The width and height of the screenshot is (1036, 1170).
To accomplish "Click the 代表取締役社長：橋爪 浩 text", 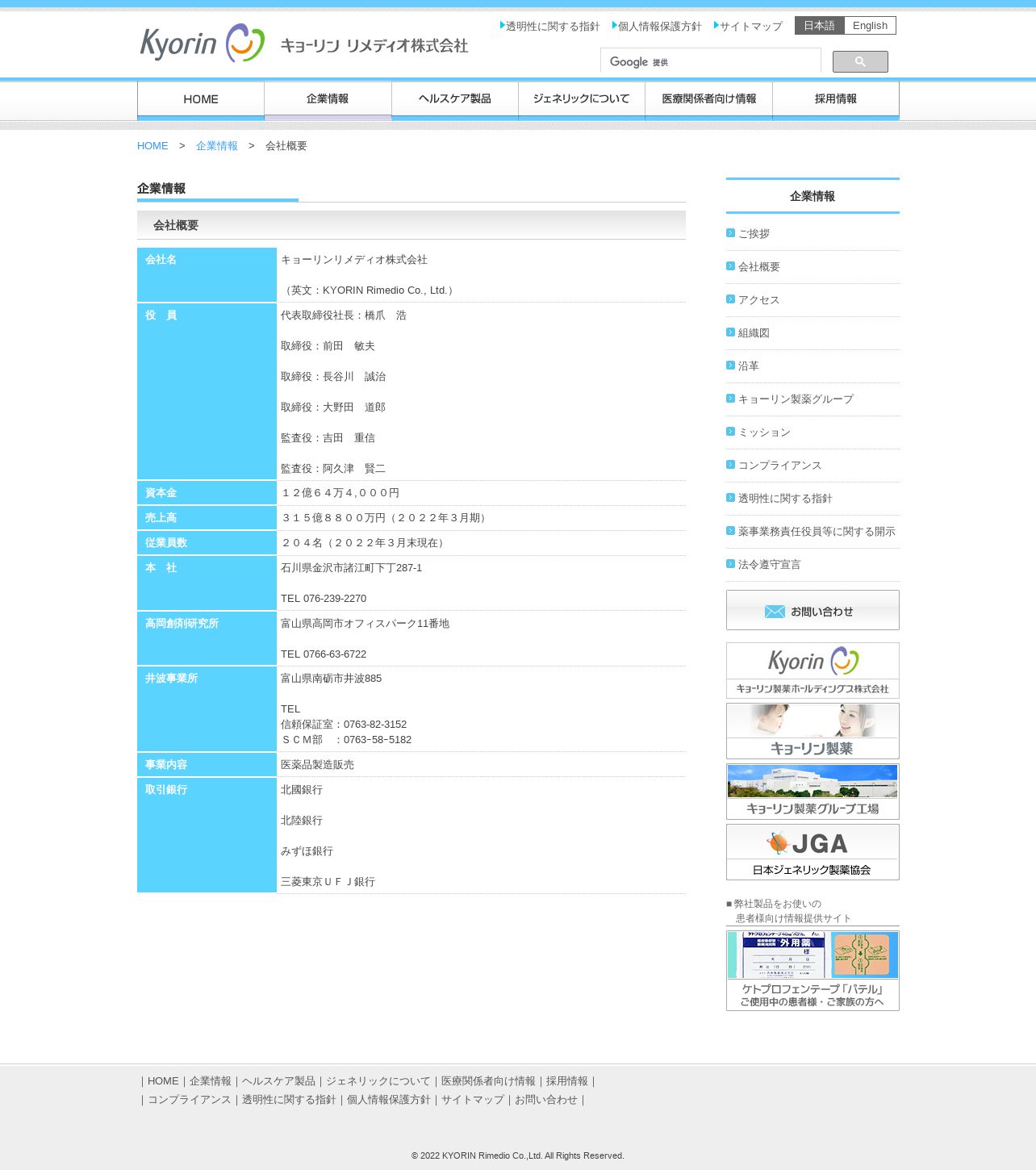I will pyautogui.click(x=344, y=315).
